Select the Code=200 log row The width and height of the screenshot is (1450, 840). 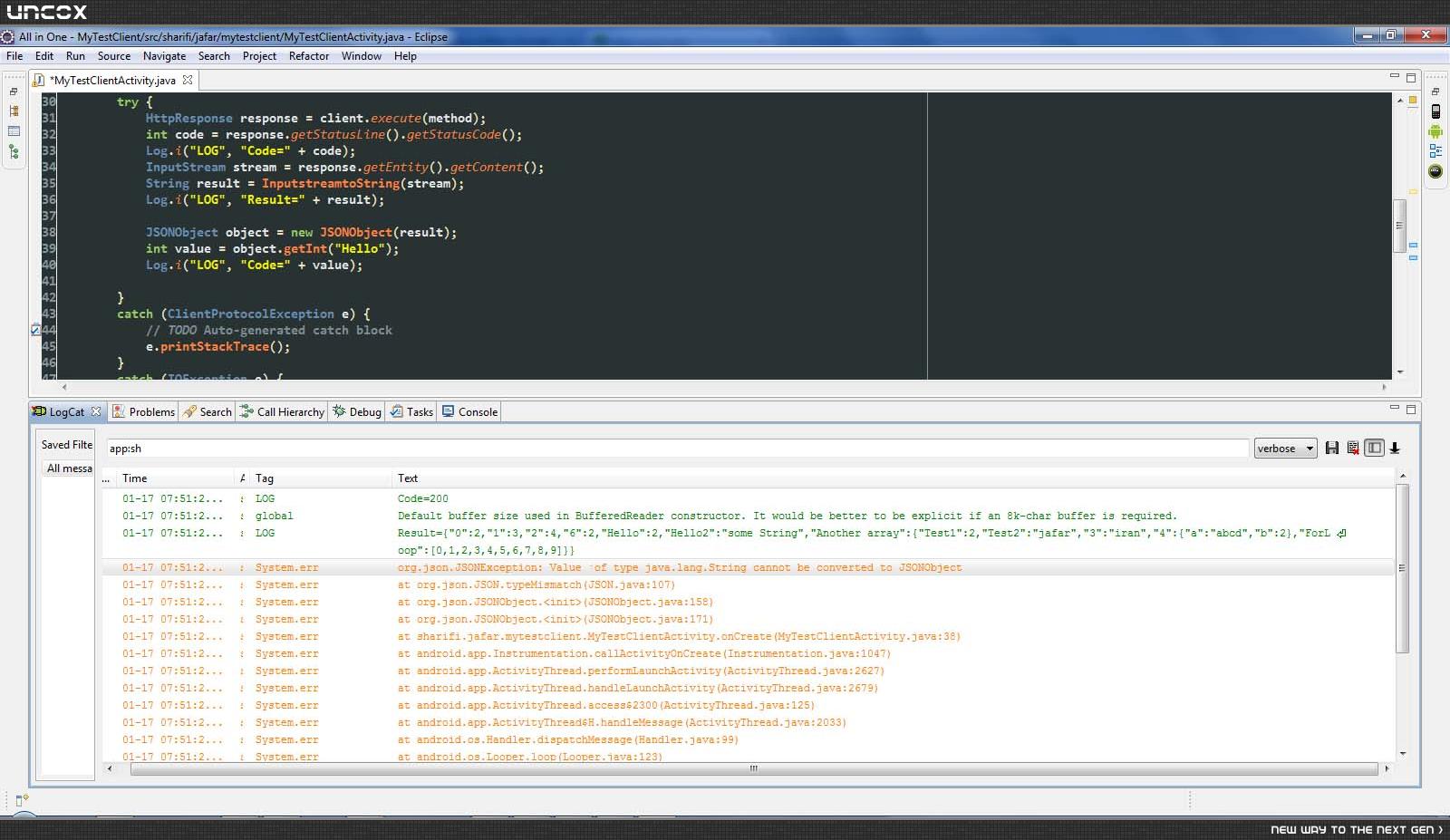(748, 498)
